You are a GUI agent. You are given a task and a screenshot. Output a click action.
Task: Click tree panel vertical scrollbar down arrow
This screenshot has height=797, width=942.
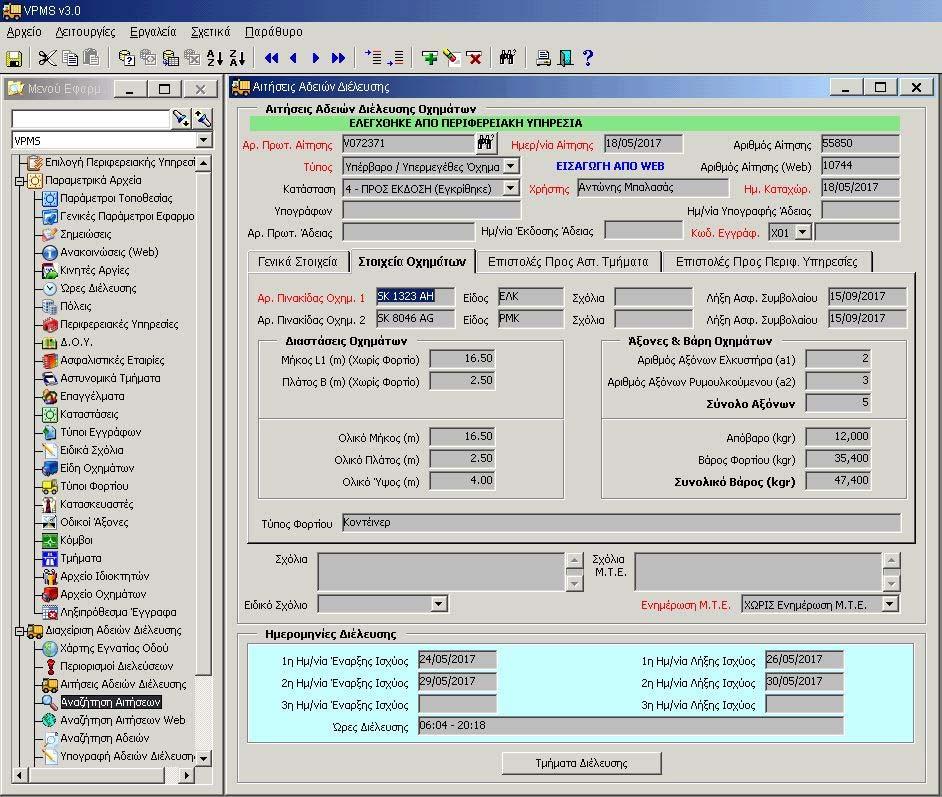tap(204, 757)
